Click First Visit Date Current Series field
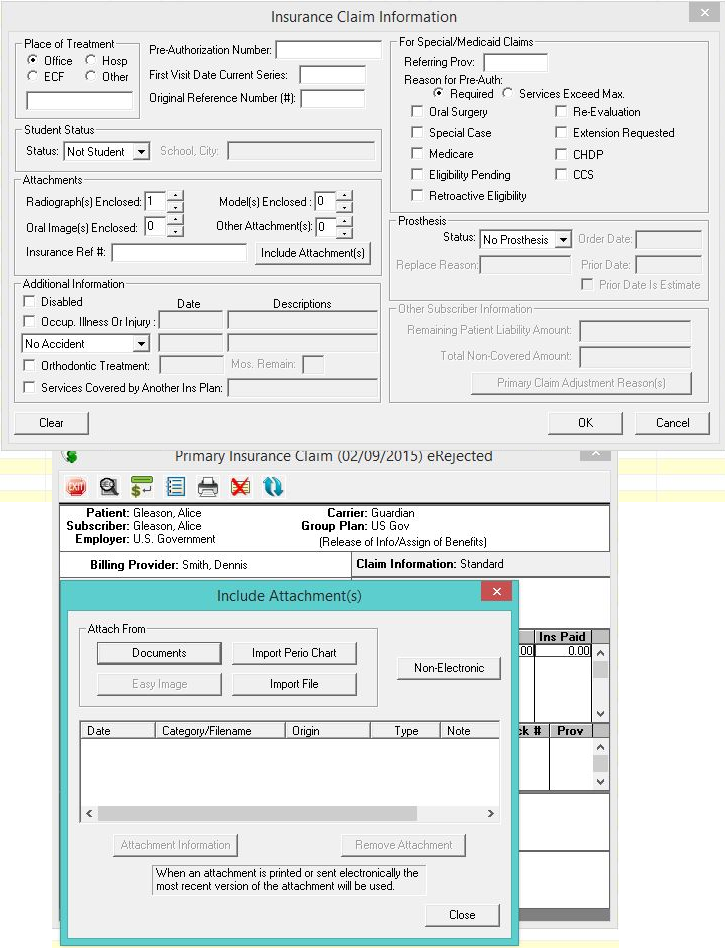The width and height of the screenshot is (725, 948). (333, 75)
